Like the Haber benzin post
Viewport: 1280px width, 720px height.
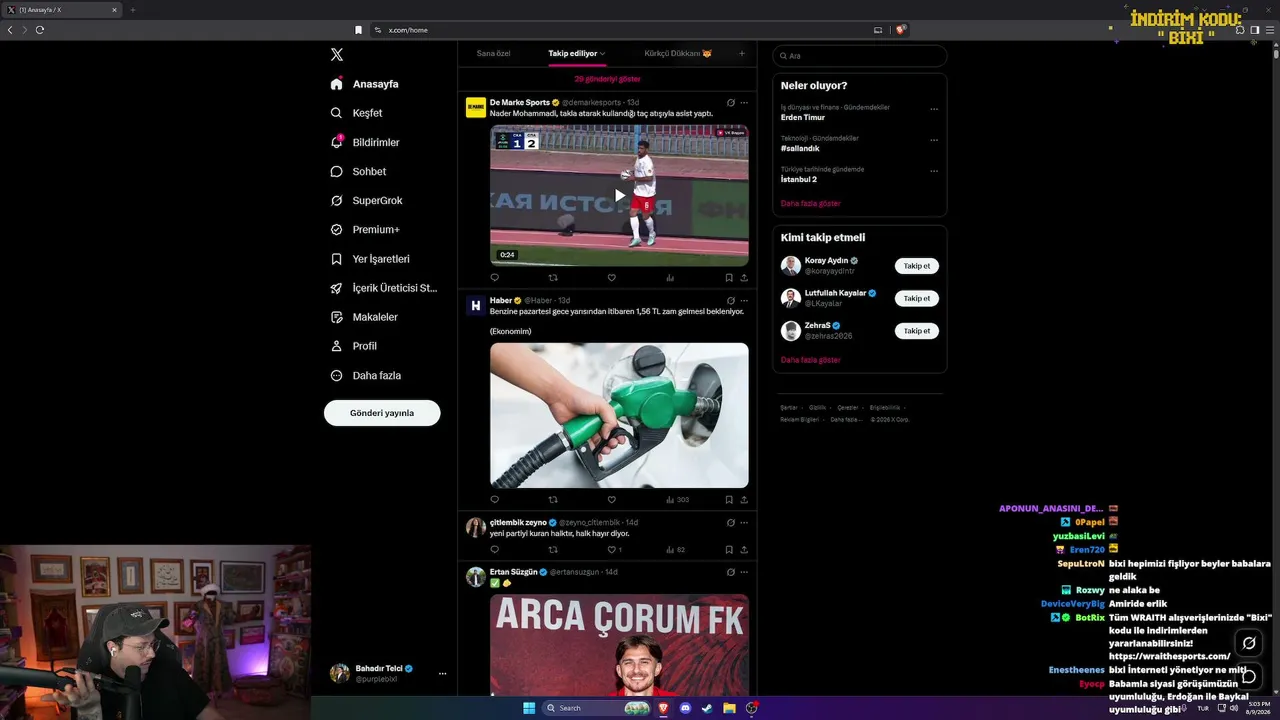[611, 499]
